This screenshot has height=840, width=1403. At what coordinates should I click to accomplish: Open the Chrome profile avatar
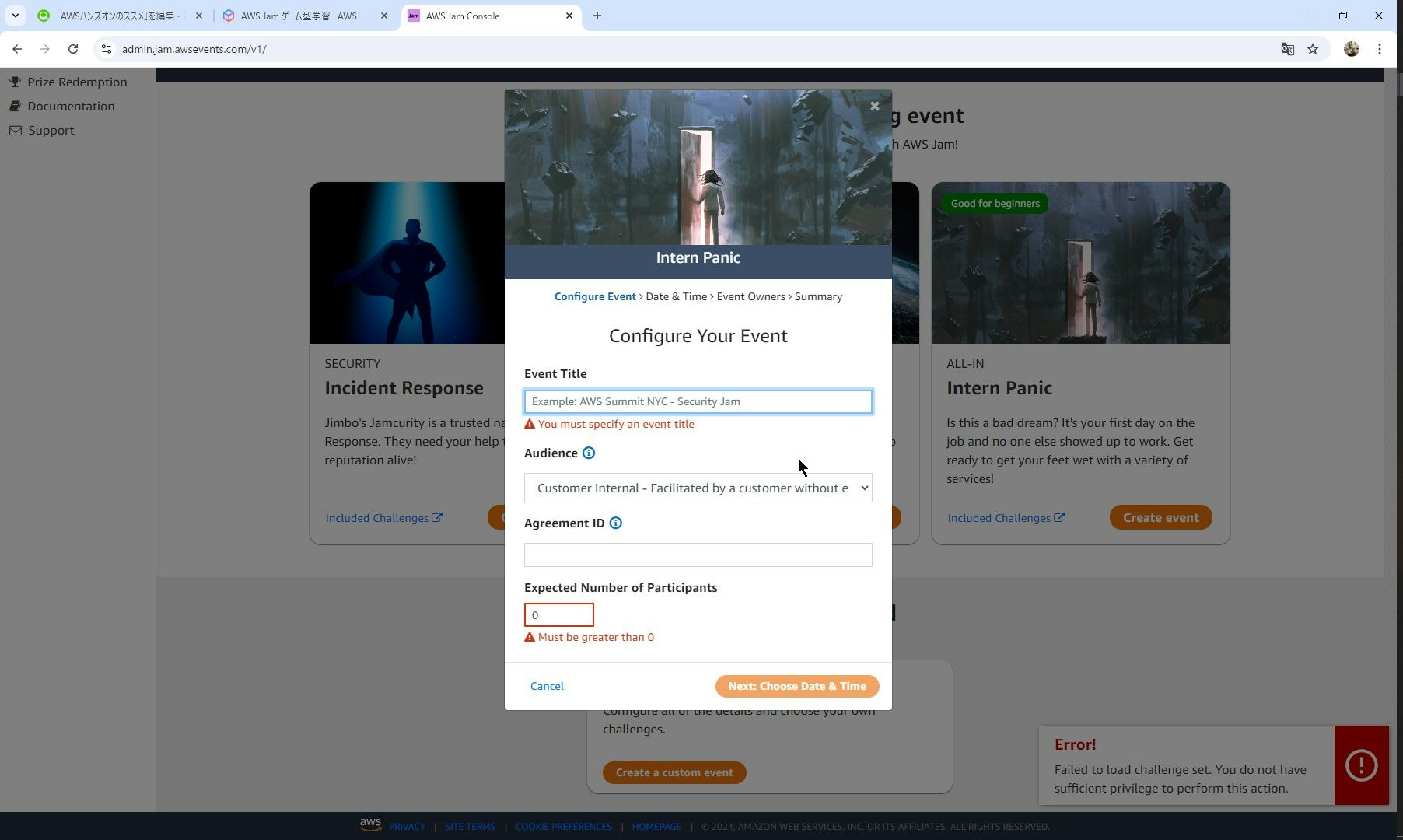1352,49
